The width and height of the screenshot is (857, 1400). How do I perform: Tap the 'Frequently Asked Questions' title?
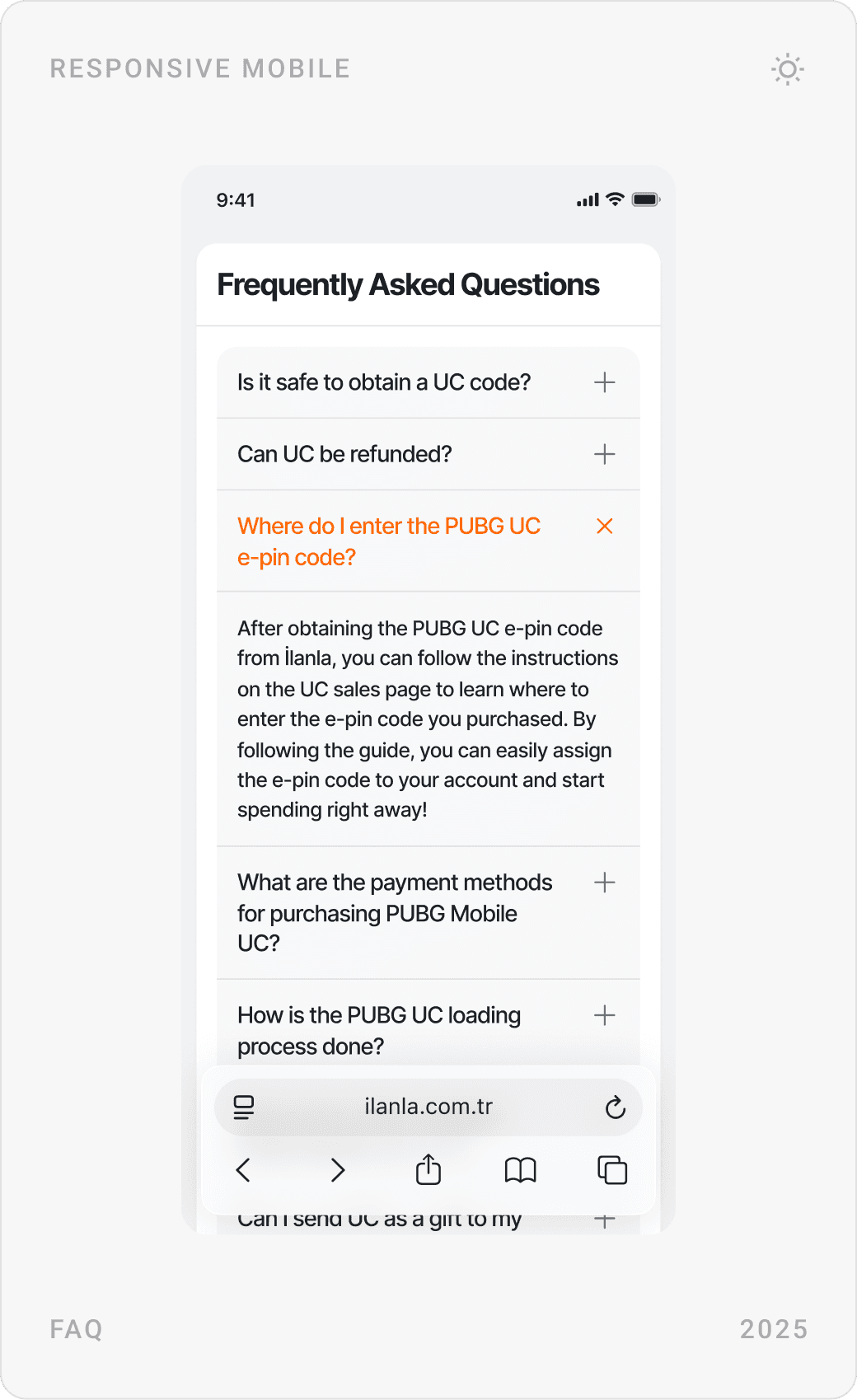click(409, 284)
